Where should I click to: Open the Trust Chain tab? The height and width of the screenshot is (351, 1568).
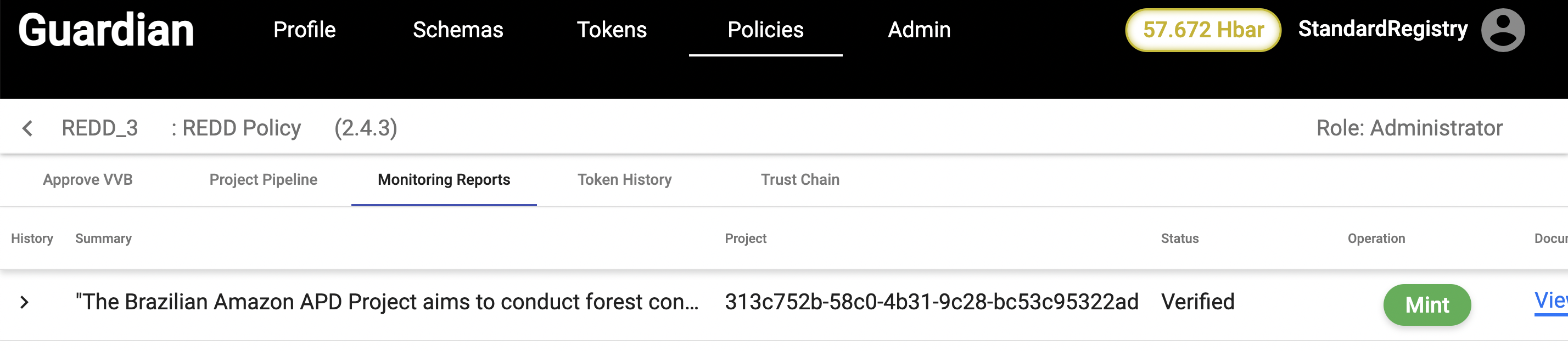[x=800, y=179]
